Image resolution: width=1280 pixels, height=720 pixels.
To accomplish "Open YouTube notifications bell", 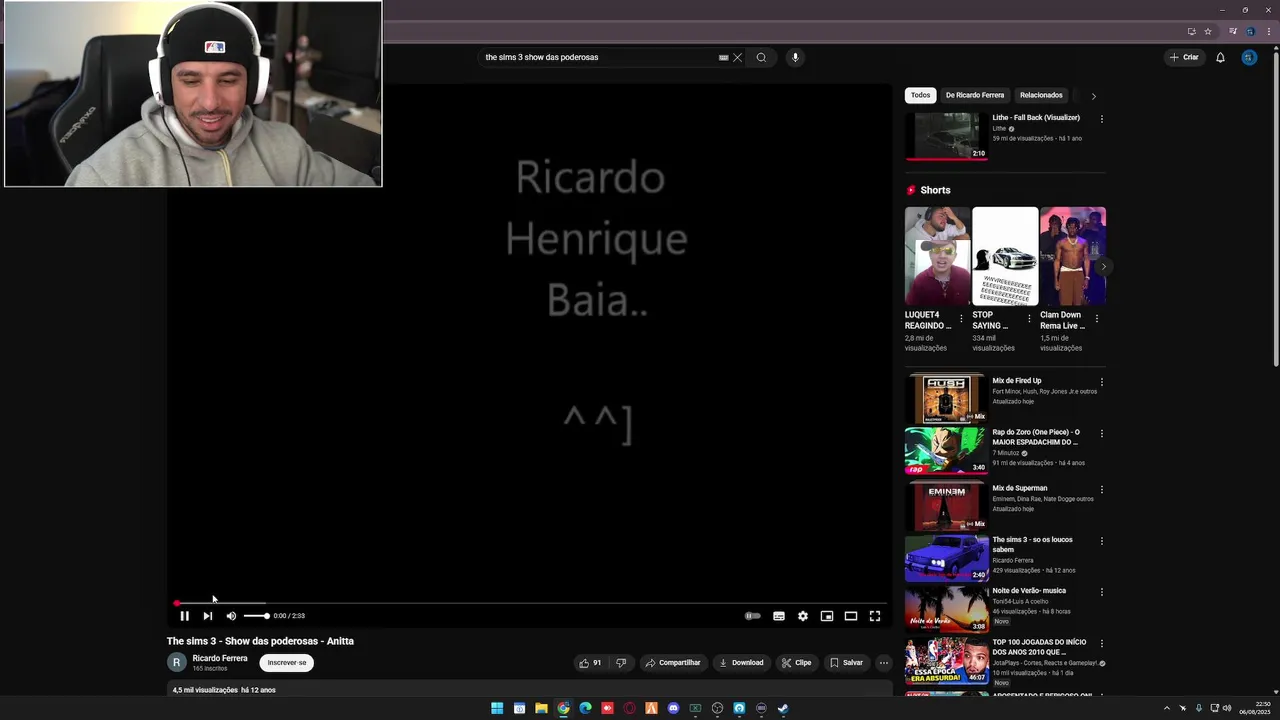I will coord(1220,57).
